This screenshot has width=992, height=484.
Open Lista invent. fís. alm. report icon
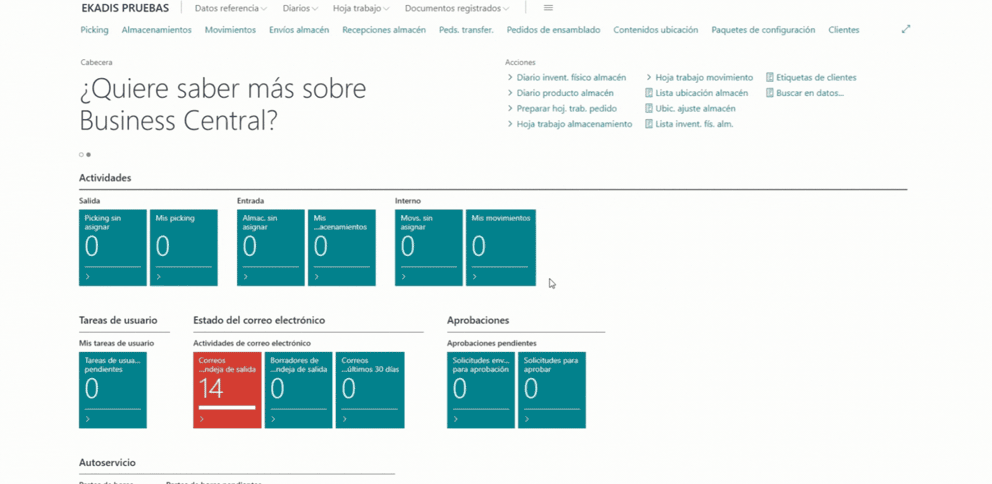[x=649, y=124]
